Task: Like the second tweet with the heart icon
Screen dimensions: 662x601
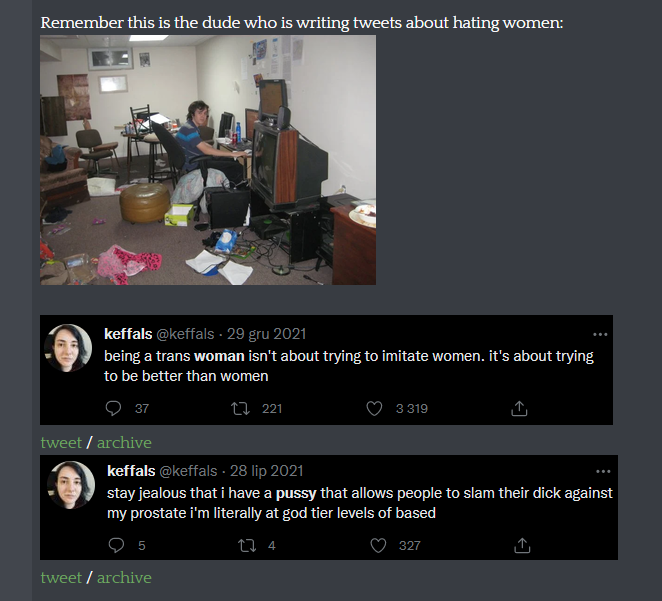Action: [x=378, y=545]
